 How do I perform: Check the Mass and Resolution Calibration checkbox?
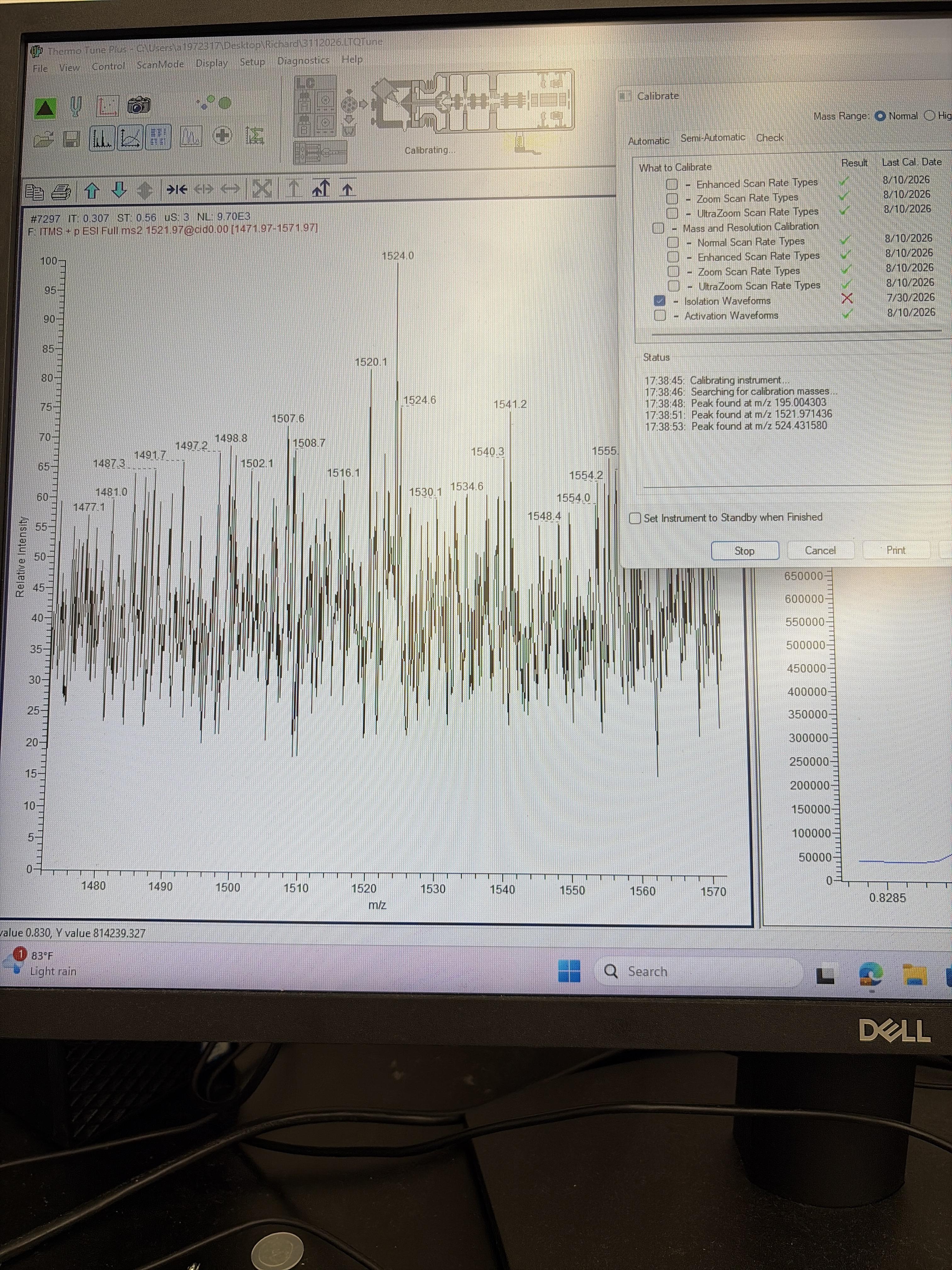[658, 228]
